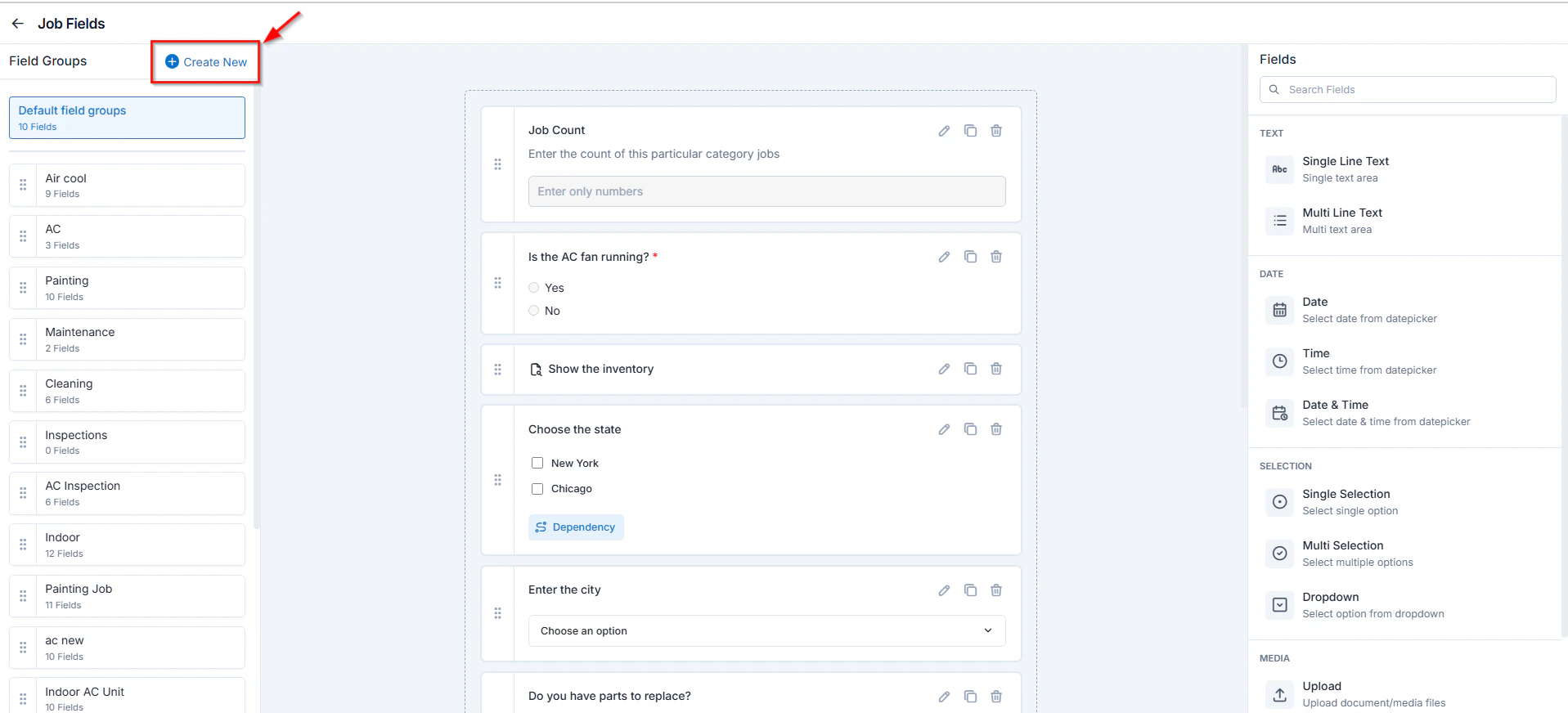Duplicate 'Do you have parts to replace?' field

970,697
